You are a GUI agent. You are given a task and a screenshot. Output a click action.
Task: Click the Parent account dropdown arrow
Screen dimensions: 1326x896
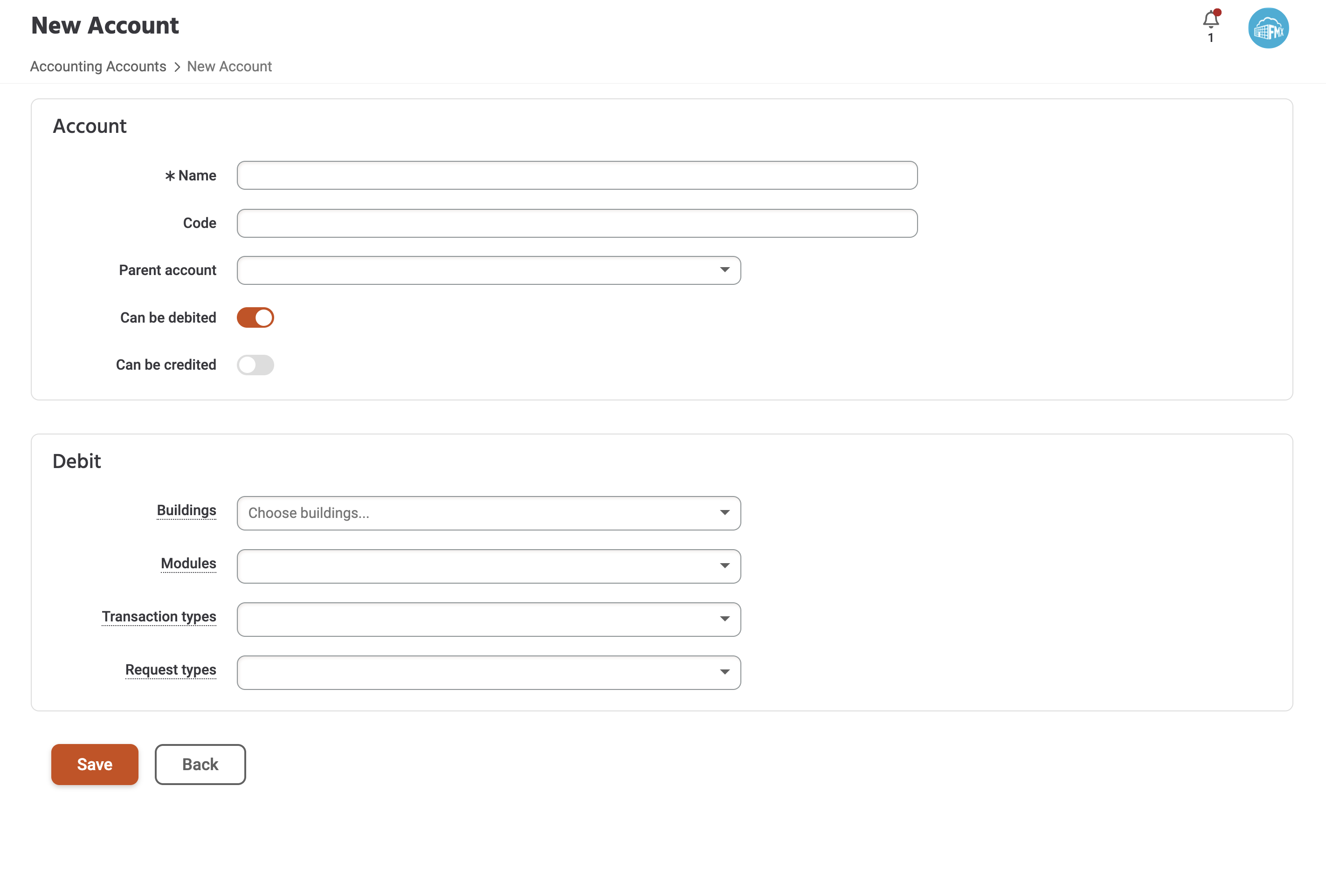pos(725,270)
